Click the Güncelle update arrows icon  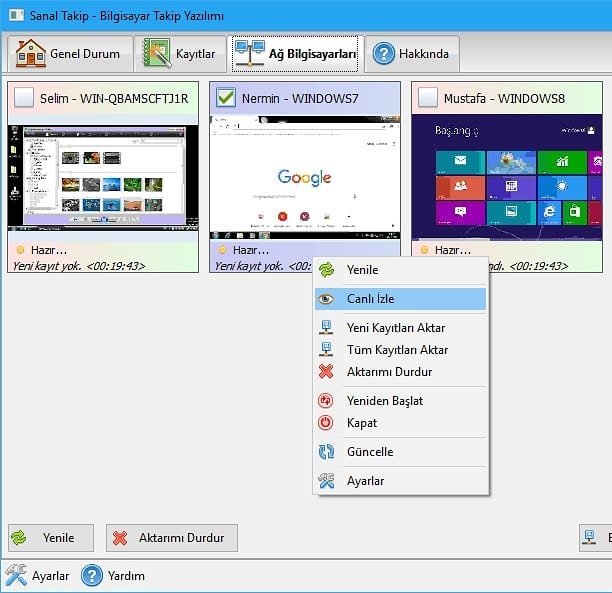pos(326,452)
